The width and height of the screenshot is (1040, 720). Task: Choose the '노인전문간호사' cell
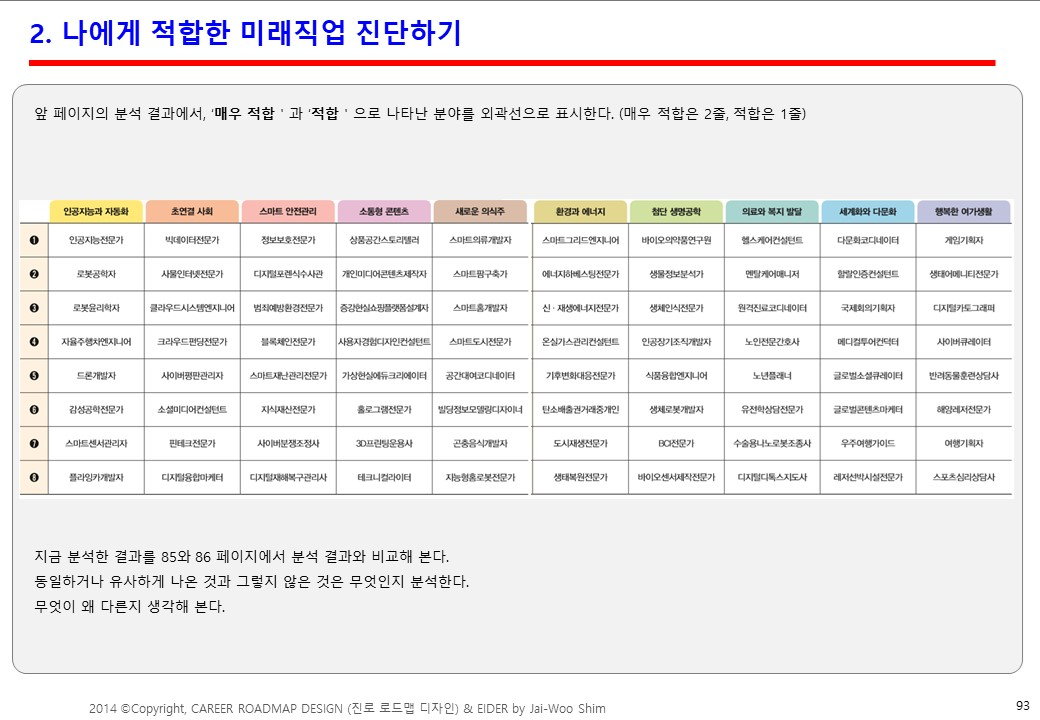772,341
